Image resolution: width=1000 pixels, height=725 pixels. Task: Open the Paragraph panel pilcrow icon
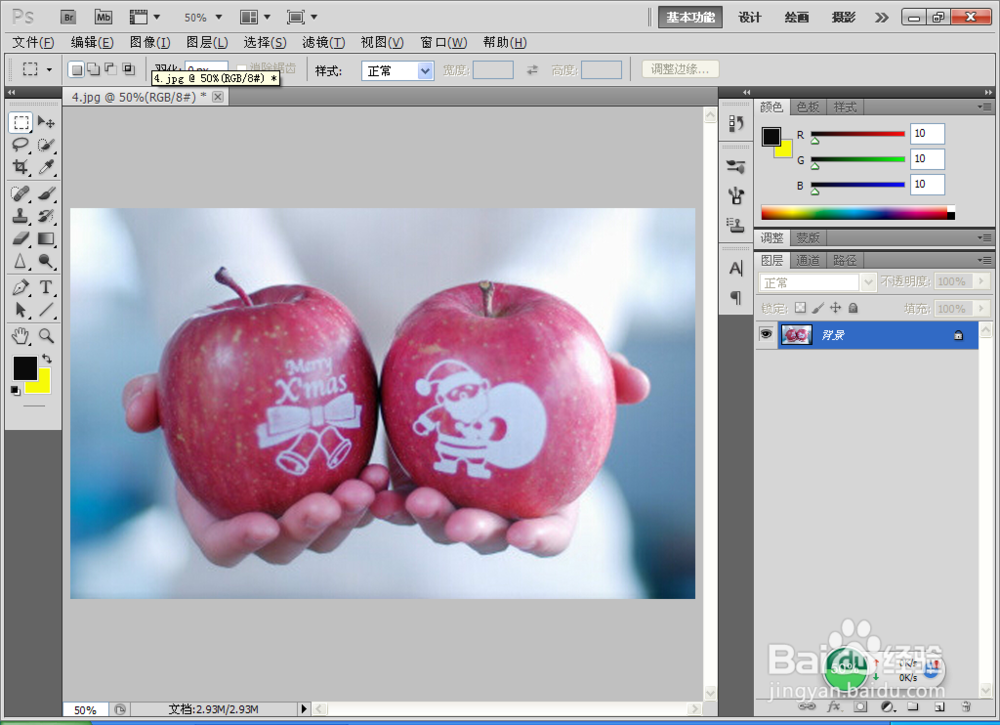736,297
